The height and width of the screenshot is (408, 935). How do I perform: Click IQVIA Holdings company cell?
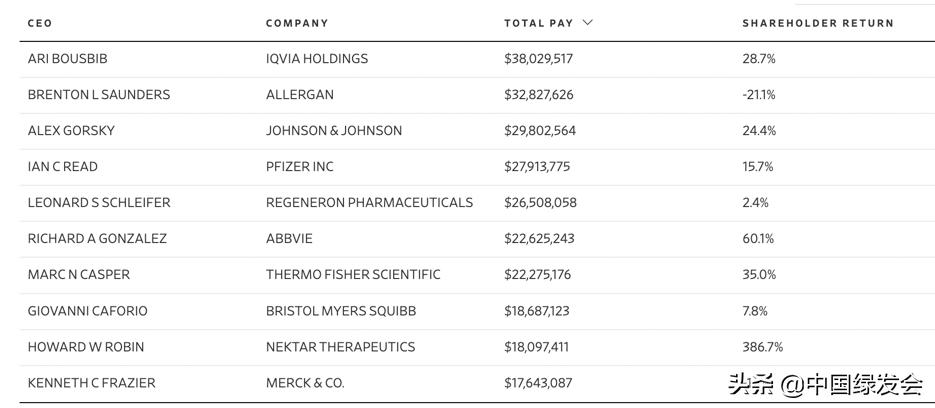(x=317, y=59)
